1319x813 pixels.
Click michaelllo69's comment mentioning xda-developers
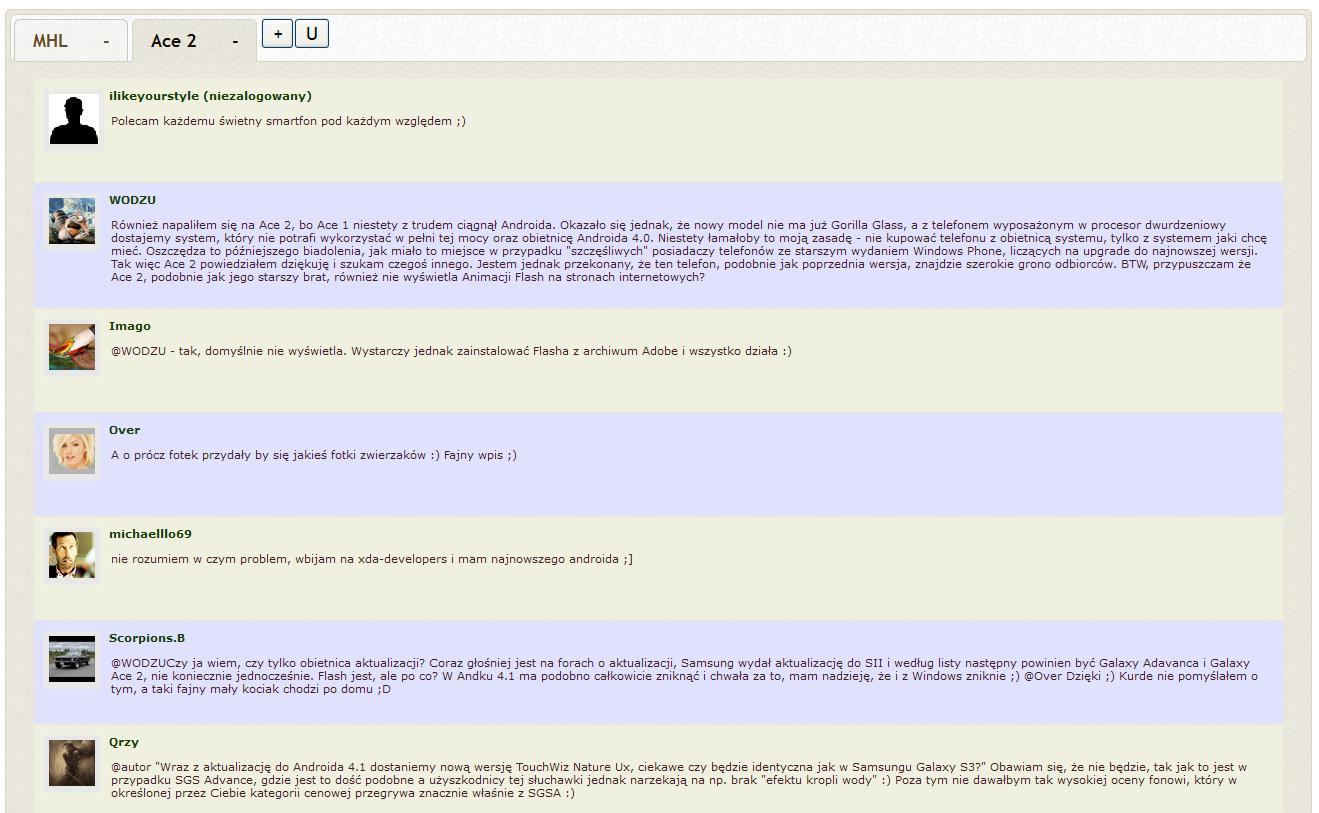pos(372,559)
